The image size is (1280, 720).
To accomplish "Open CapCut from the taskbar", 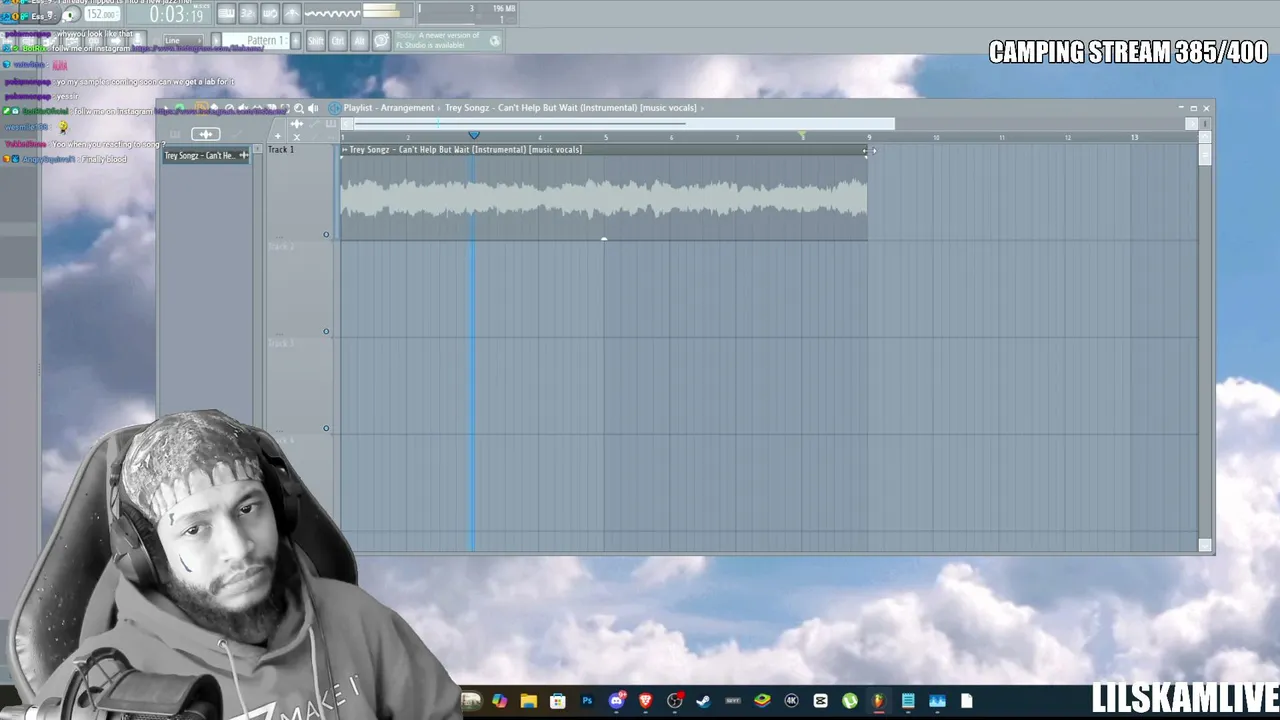I will point(821,701).
